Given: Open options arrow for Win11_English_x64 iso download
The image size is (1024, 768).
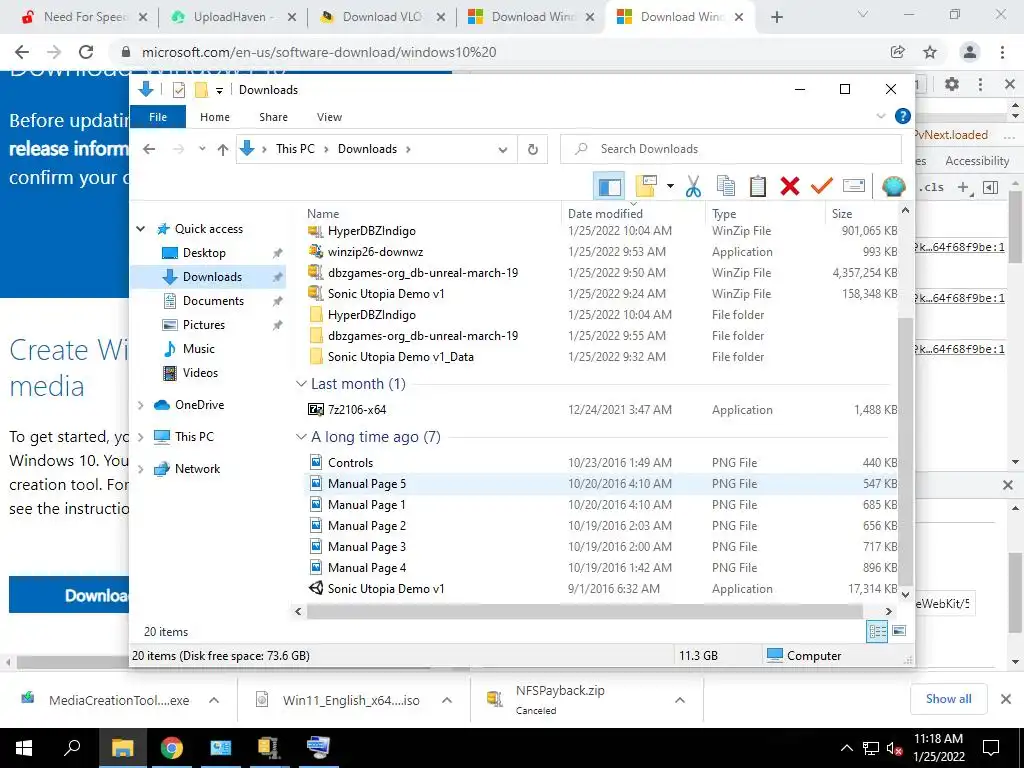Looking at the screenshot, I should pos(447,700).
